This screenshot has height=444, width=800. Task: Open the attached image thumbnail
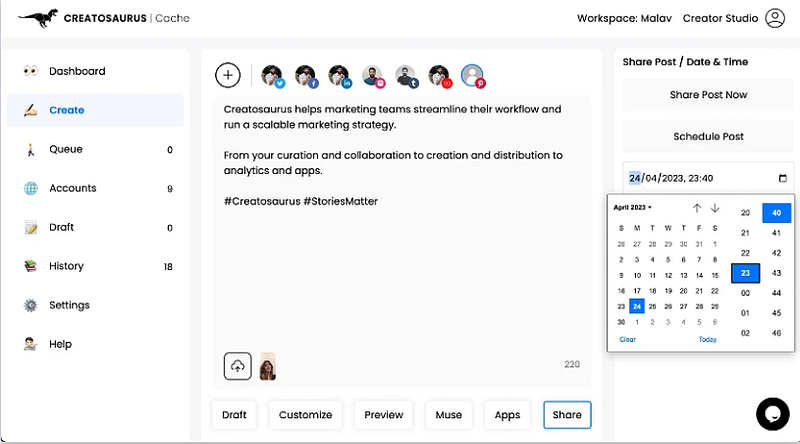click(268, 366)
